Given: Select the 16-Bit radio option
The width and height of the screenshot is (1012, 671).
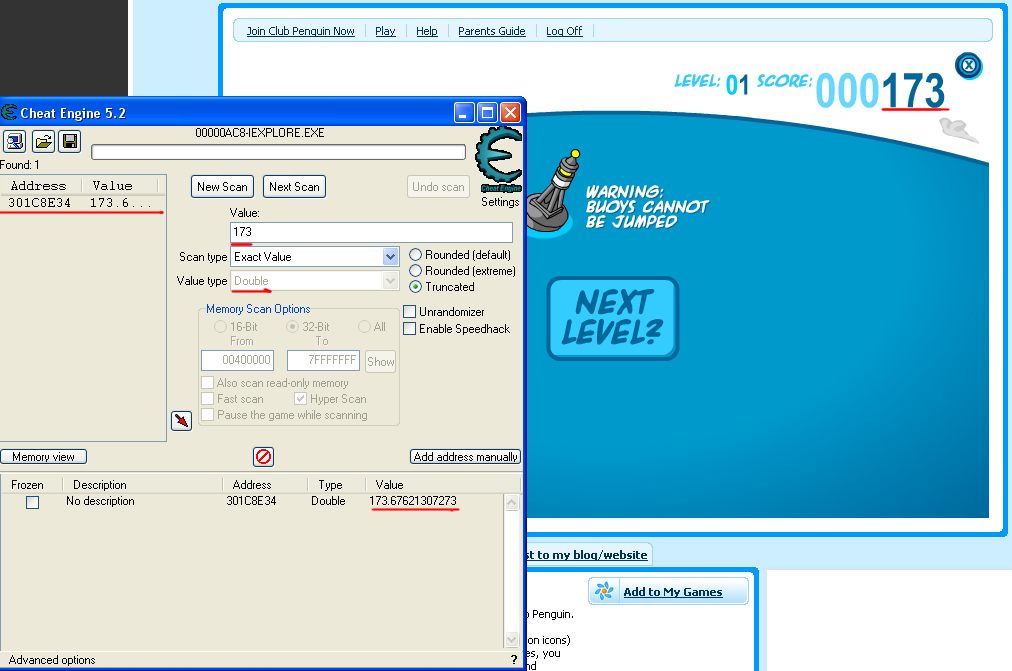Looking at the screenshot, I should [x=220, y=326].
